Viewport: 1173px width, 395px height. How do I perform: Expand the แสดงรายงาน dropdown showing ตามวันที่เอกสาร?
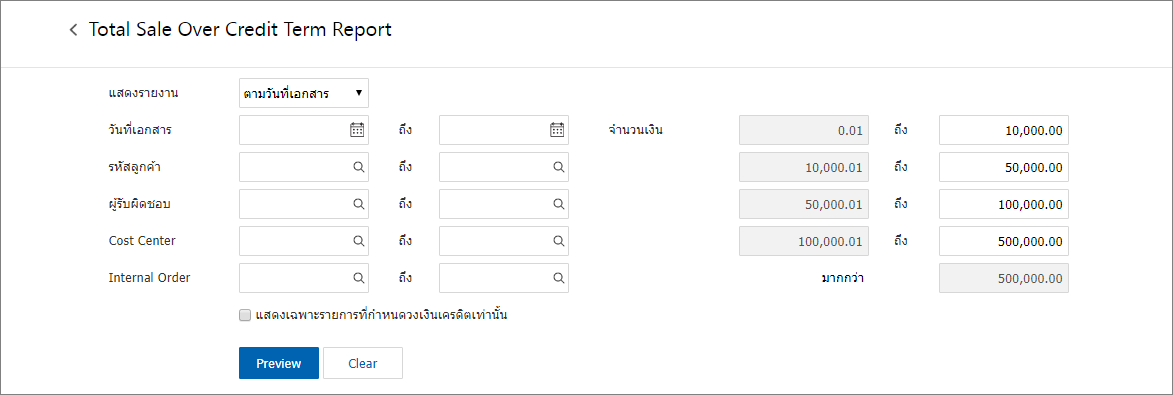[x=304, y=94]
